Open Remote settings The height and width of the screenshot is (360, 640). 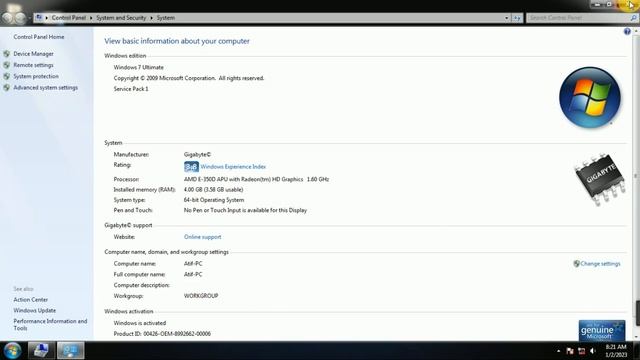pyautogui.click(x=33, y=65)
